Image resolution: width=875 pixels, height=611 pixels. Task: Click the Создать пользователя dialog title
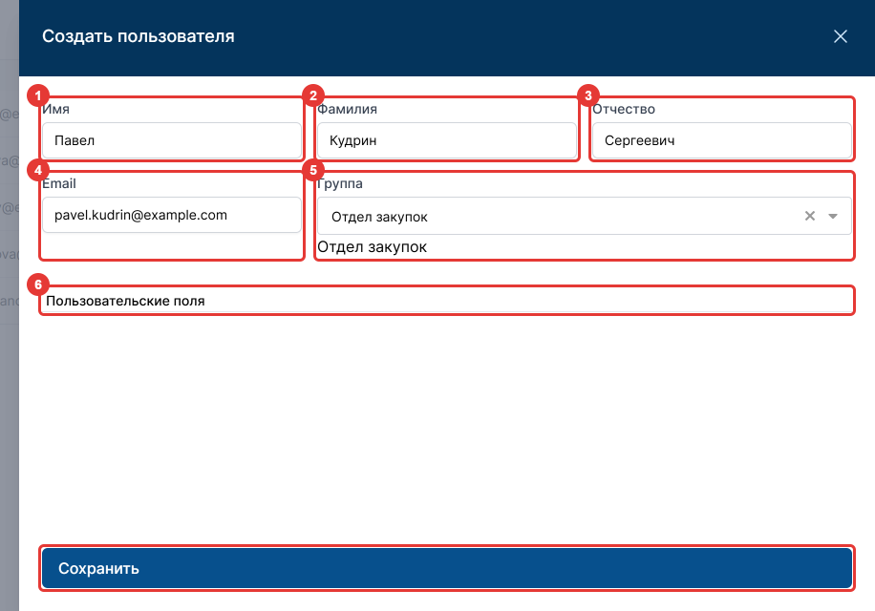(x=138, y=36)
